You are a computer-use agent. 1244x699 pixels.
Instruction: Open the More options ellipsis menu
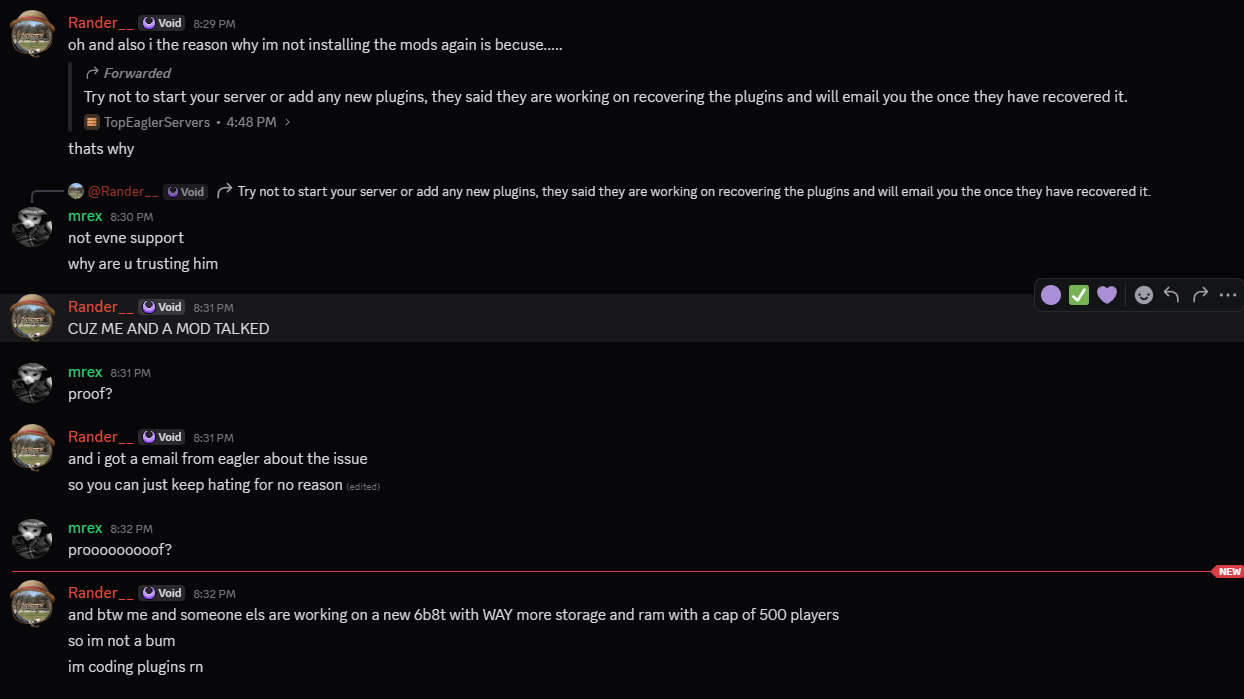1228,295
